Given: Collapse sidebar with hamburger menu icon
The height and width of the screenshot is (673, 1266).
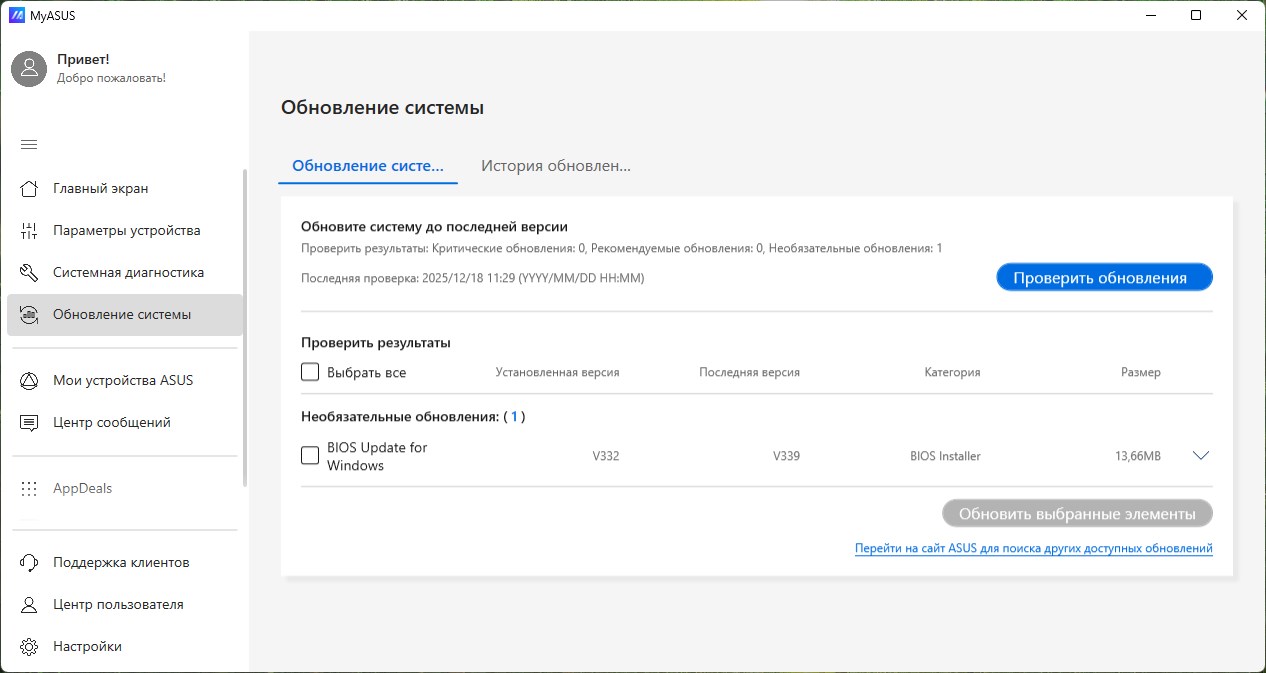Looking at the screenshot, I should click(29, 144).
